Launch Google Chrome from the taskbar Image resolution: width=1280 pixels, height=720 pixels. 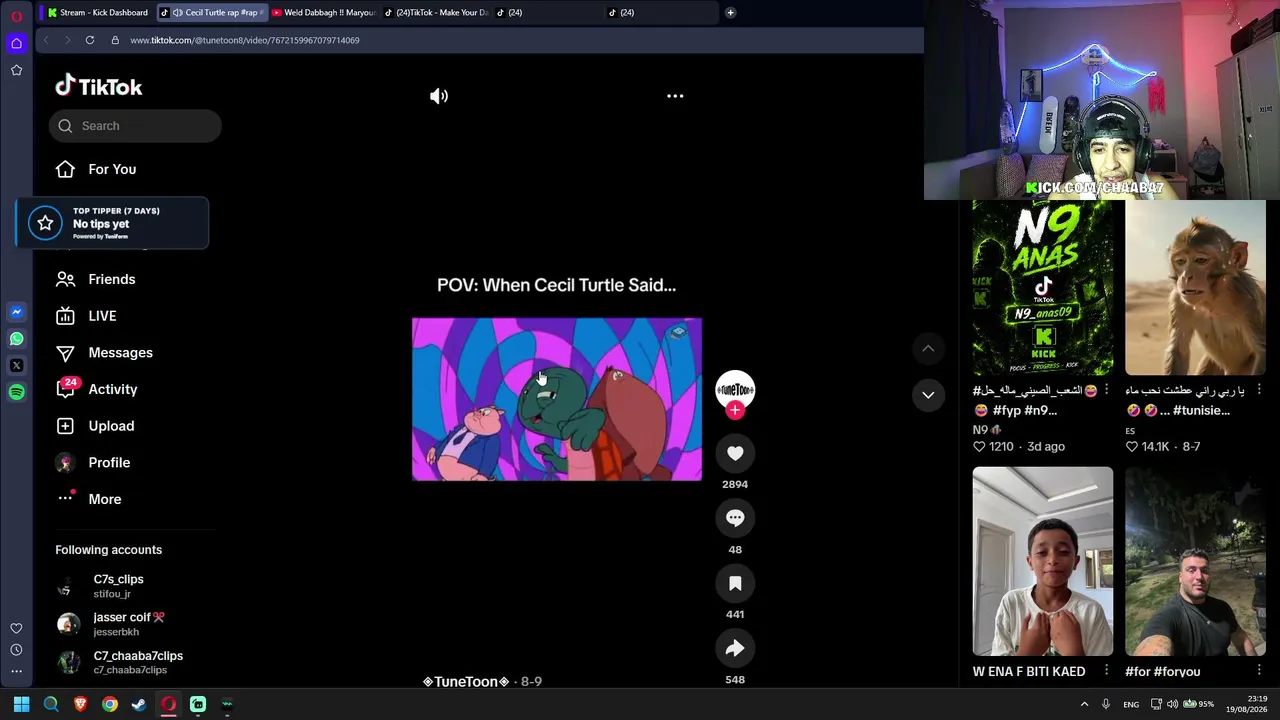110,704
